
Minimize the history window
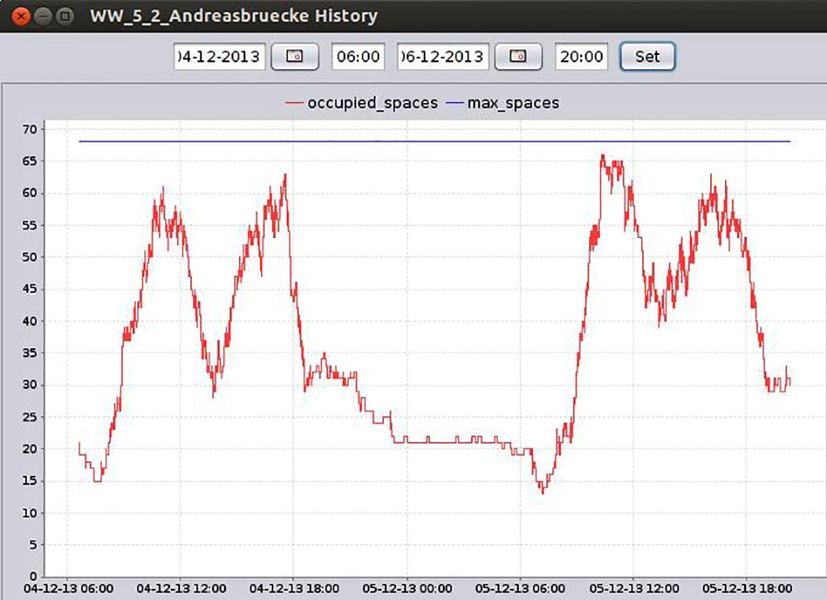[42, 16]
